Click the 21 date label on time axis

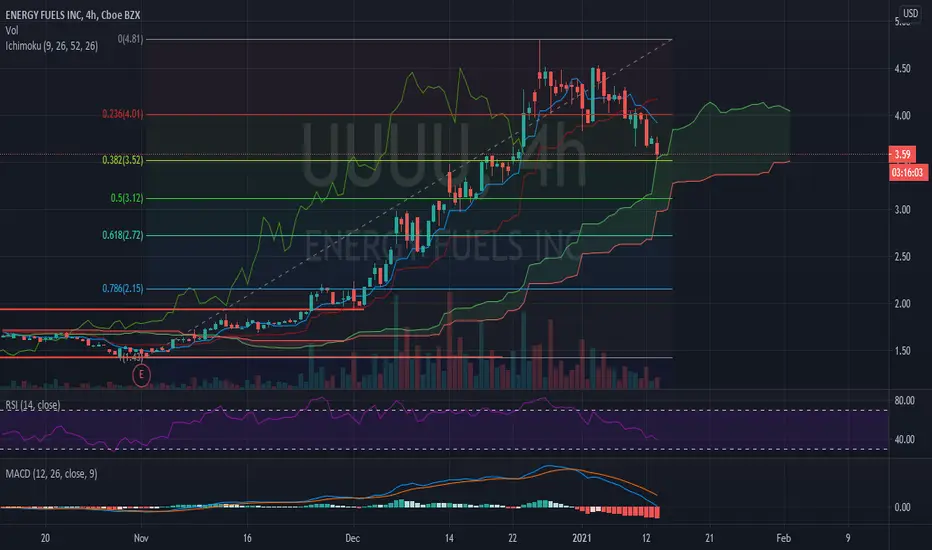709,538
